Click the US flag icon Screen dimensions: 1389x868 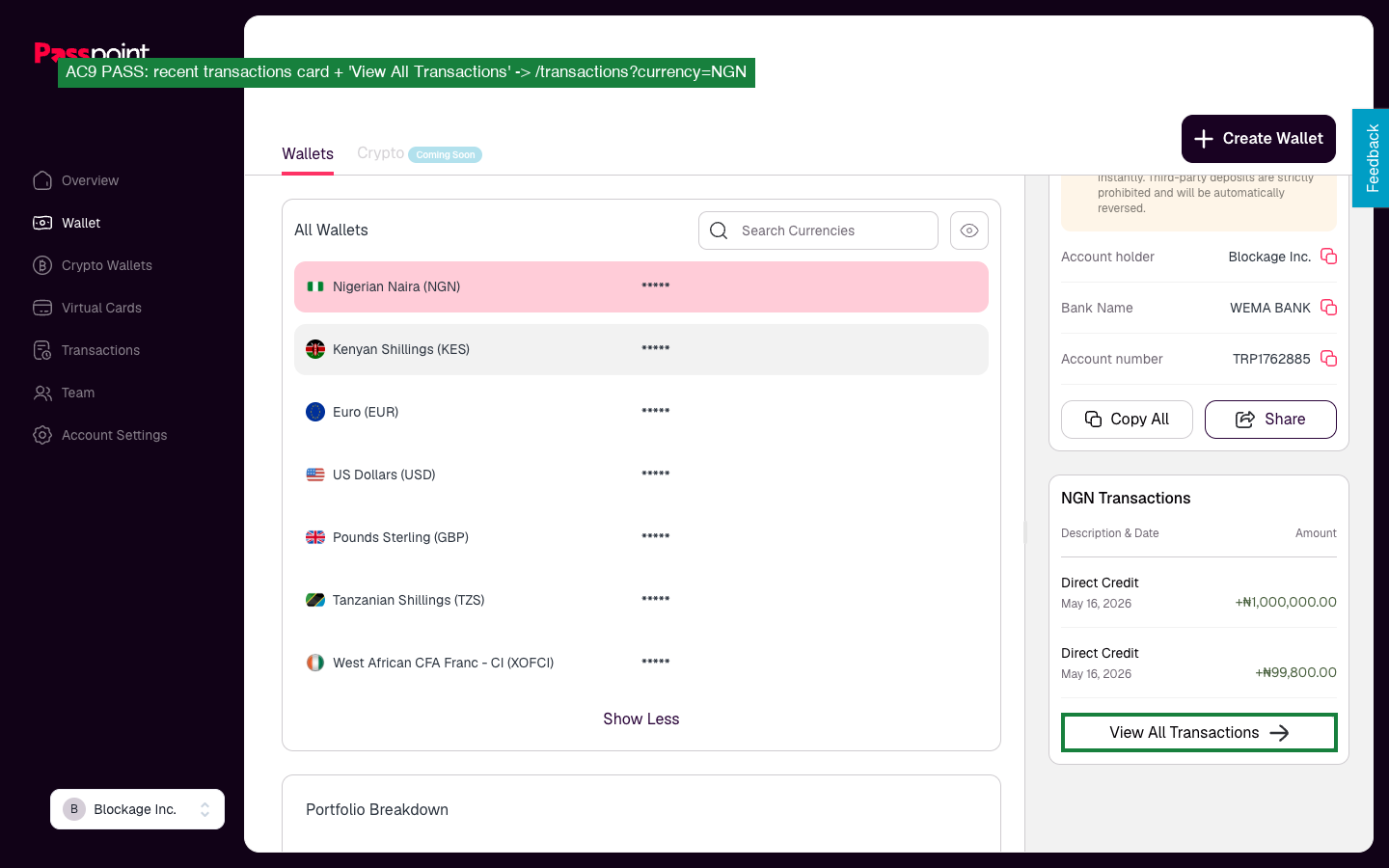coord(315,475)
